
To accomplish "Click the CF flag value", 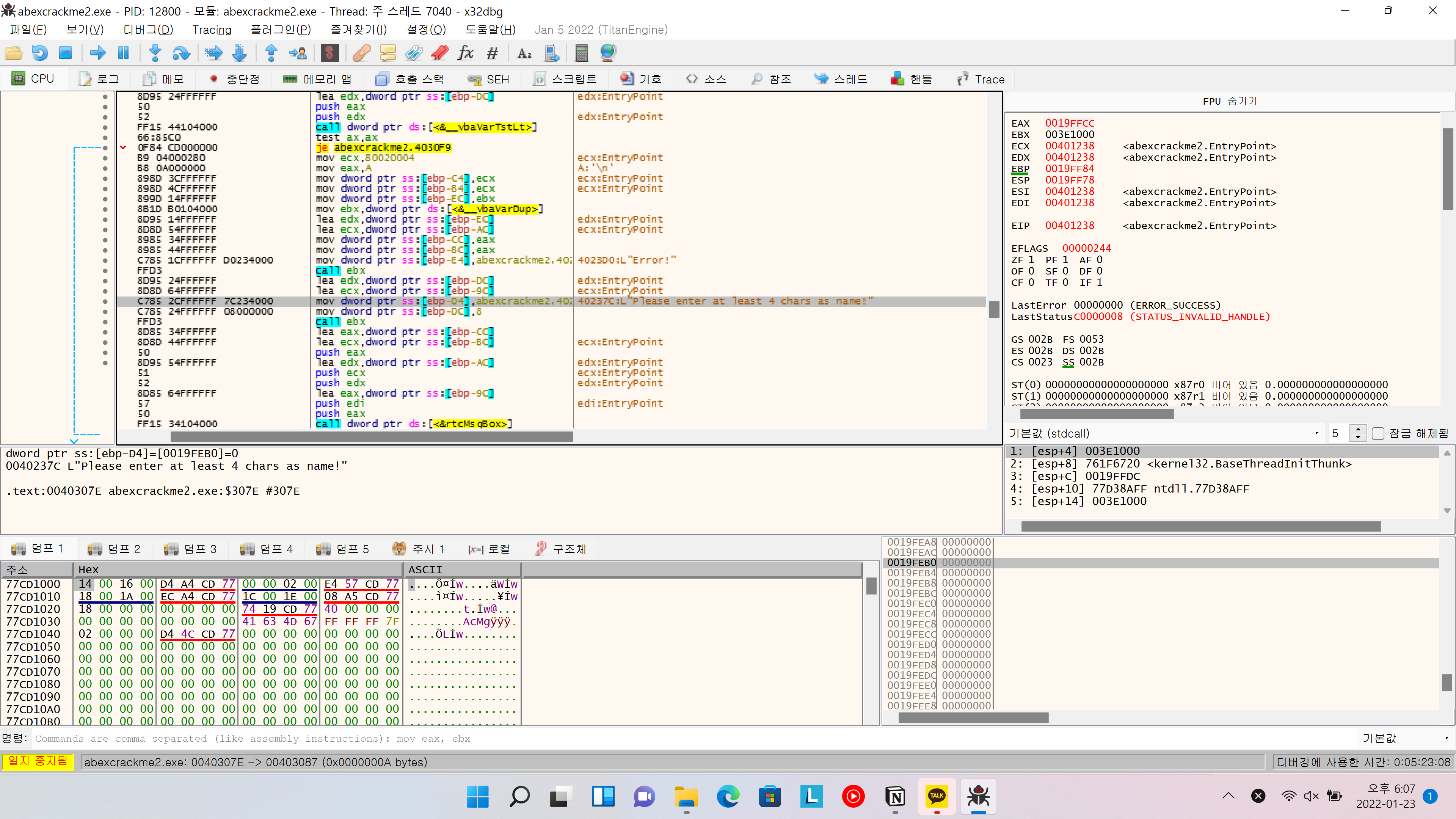I will click(1031, 282).
